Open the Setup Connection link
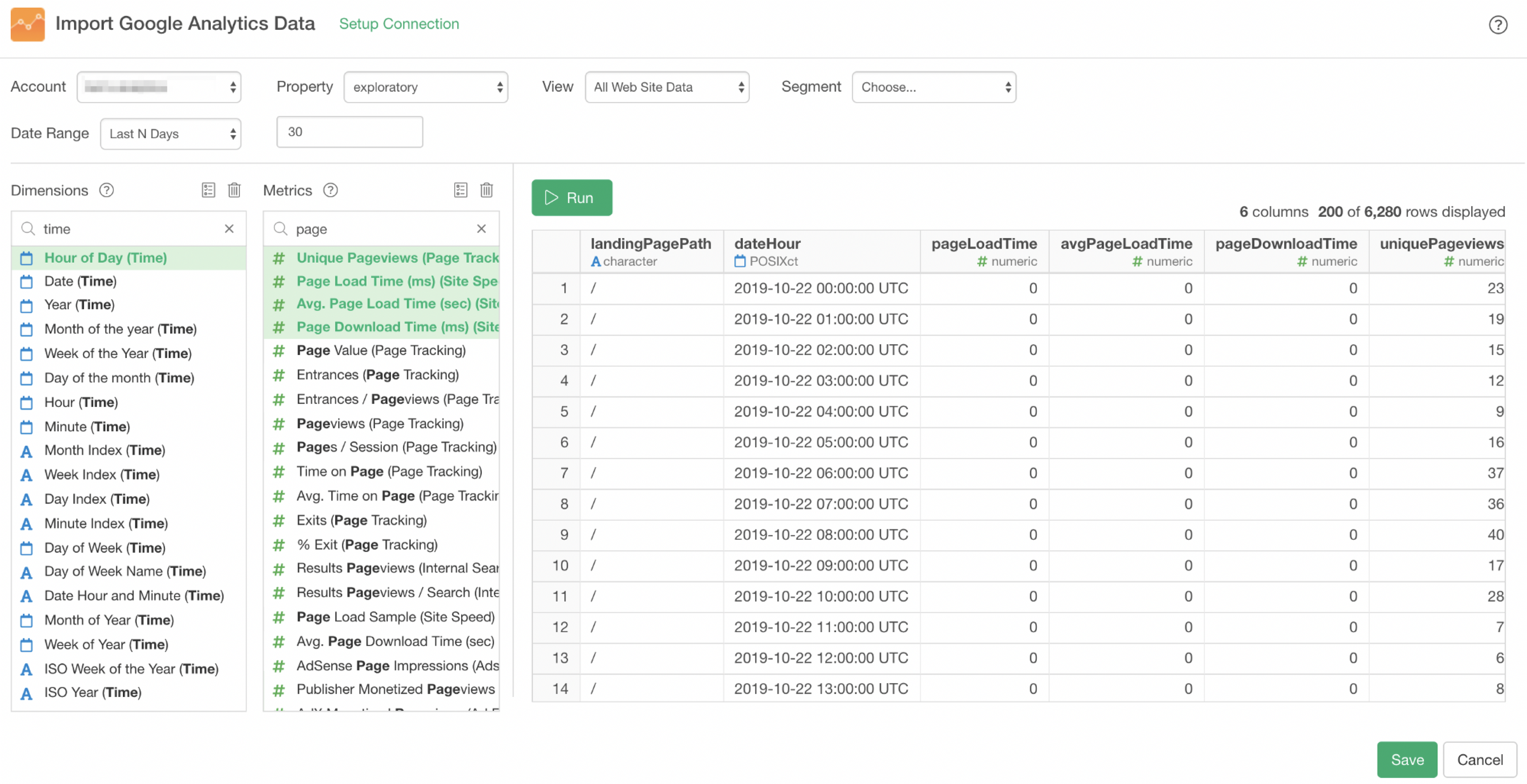The height and width of the screenshot is (784, 1527). pyautogui.click(x=399, y=24)
